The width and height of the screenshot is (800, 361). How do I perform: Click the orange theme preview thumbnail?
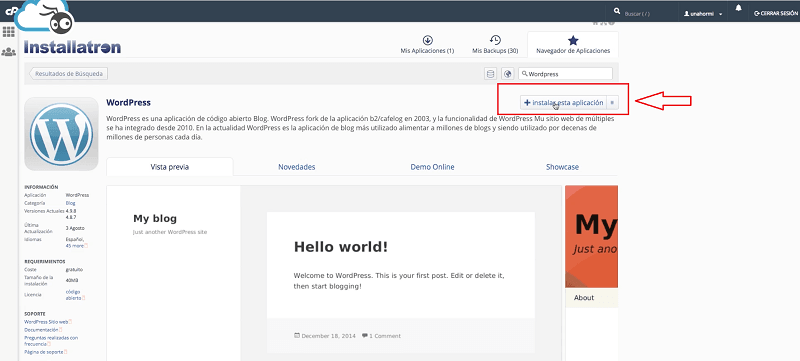coord(591,237)
